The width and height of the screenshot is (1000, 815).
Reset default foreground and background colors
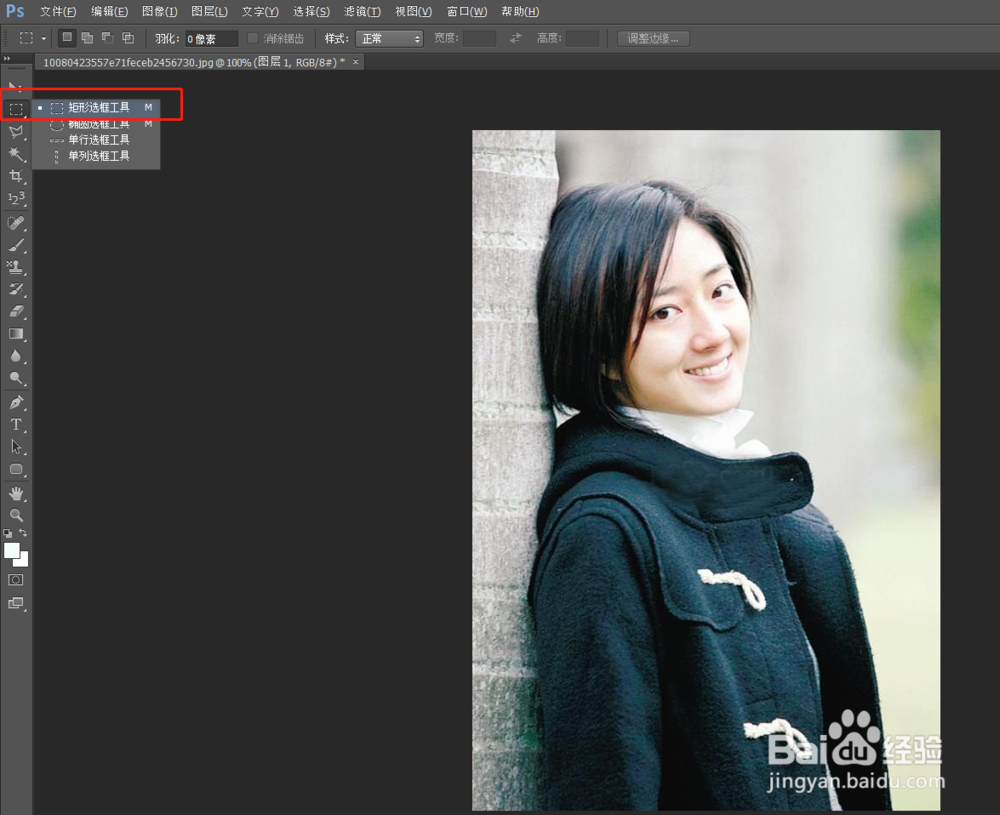coord(8,532)
